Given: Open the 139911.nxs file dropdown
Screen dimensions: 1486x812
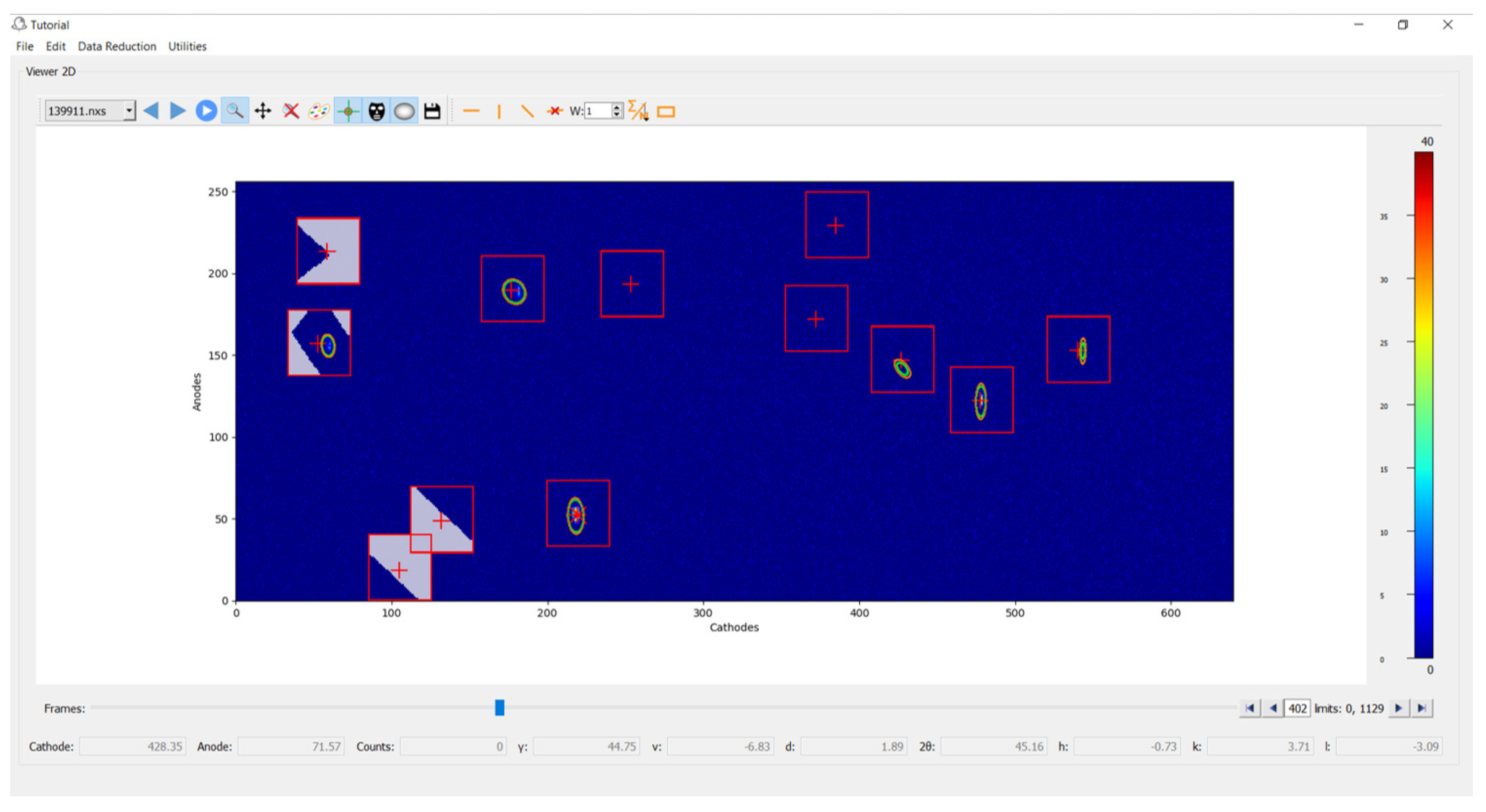Looking at the screenshot, I should (x=129, y=111).
